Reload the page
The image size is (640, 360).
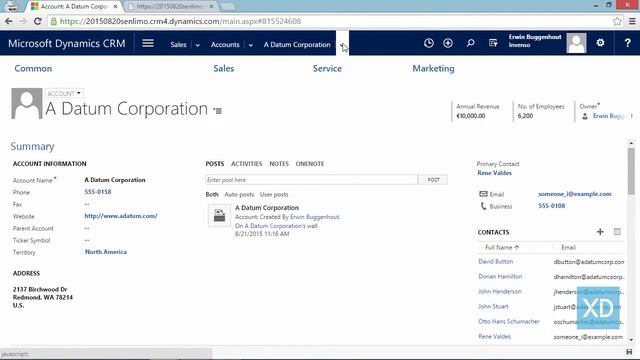38,21
